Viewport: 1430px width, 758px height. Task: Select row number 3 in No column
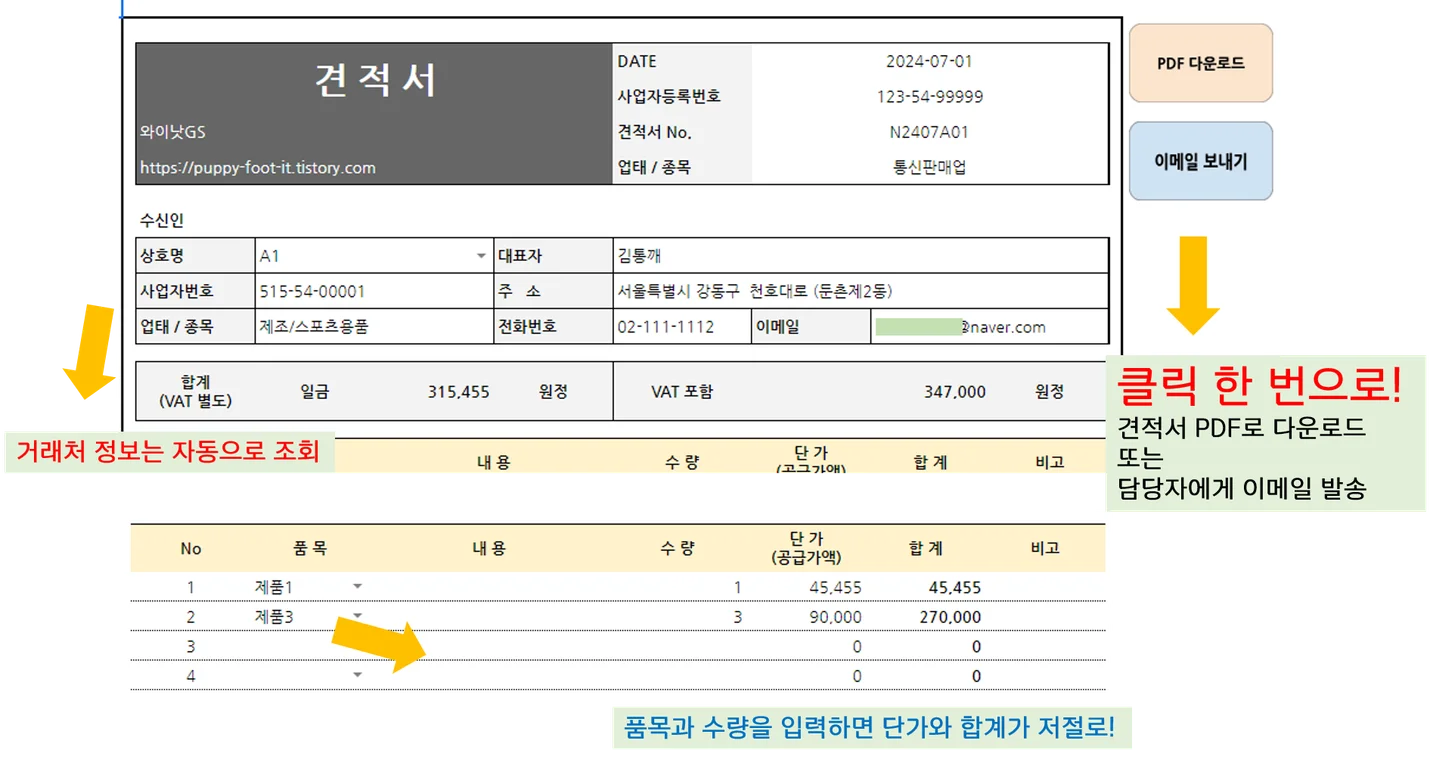pyautogui.click(x=191, y=646)
